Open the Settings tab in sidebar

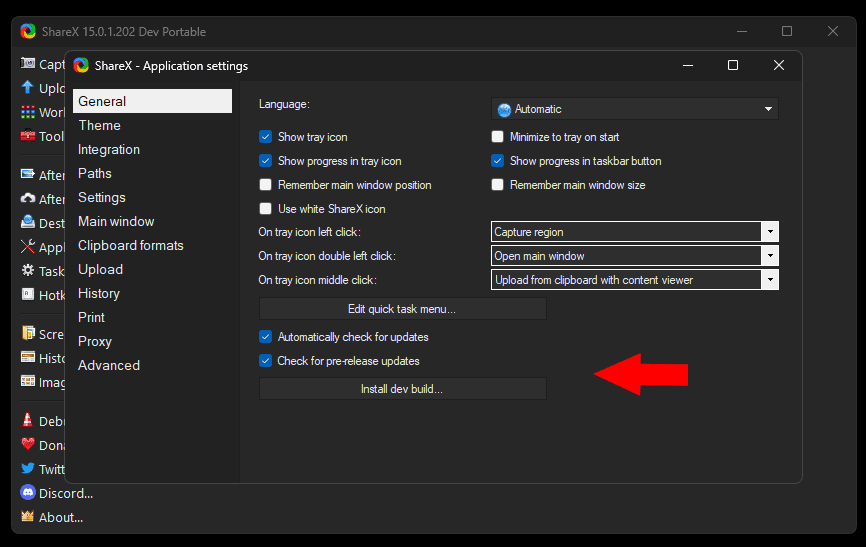(152, 197)
